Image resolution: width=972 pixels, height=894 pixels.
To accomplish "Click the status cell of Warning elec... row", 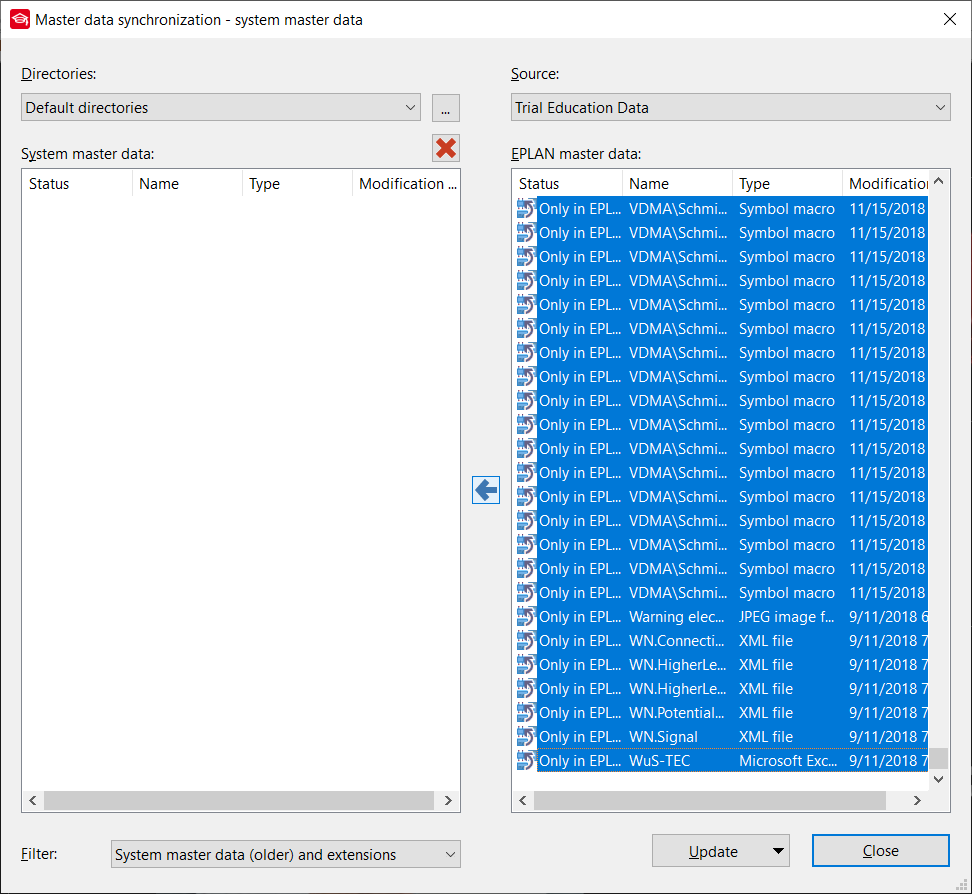I will [580, 617].
